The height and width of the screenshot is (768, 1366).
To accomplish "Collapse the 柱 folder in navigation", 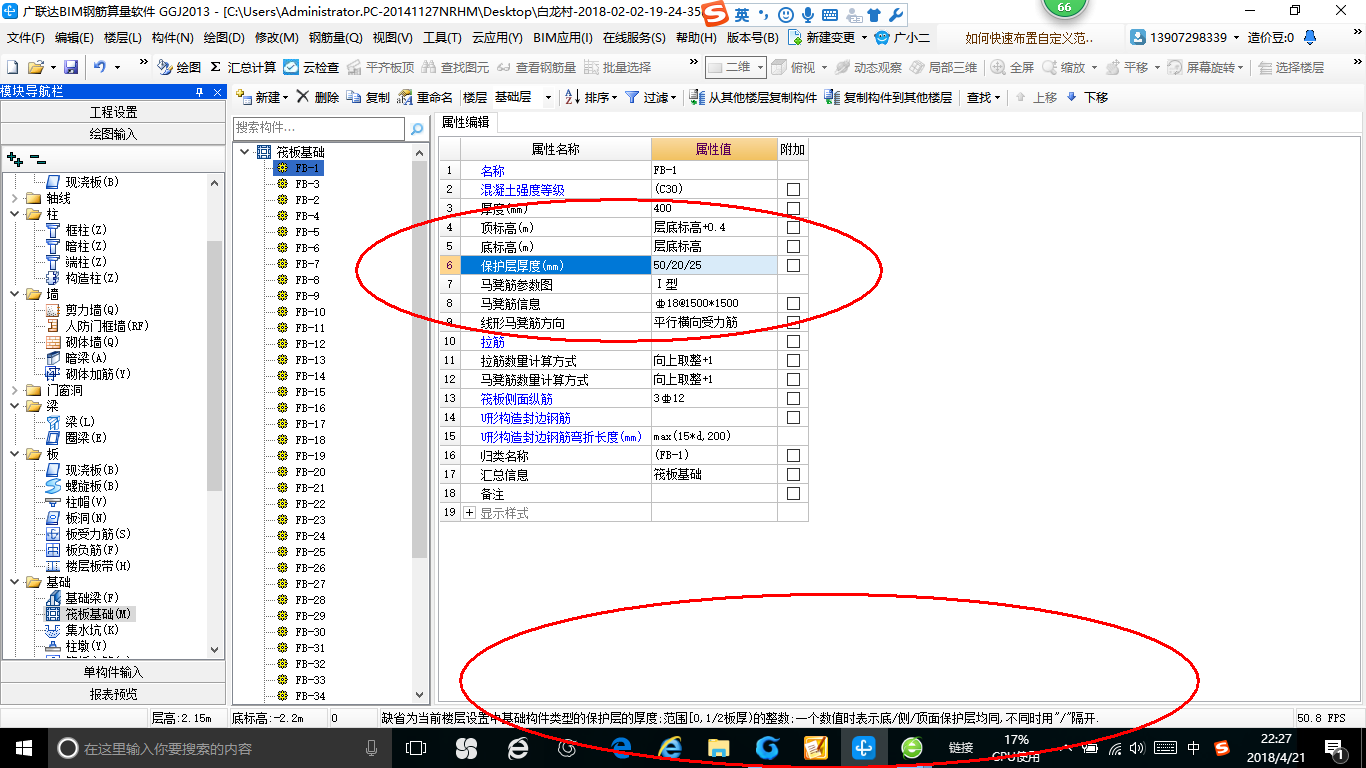I will click(x=14, y=214).
